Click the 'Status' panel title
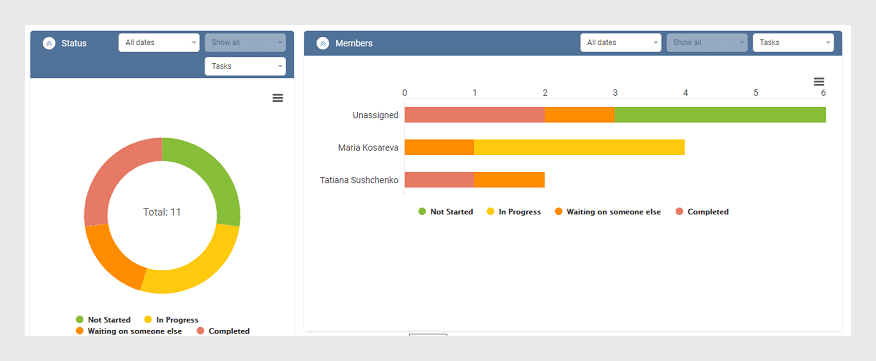 [74, 43]
